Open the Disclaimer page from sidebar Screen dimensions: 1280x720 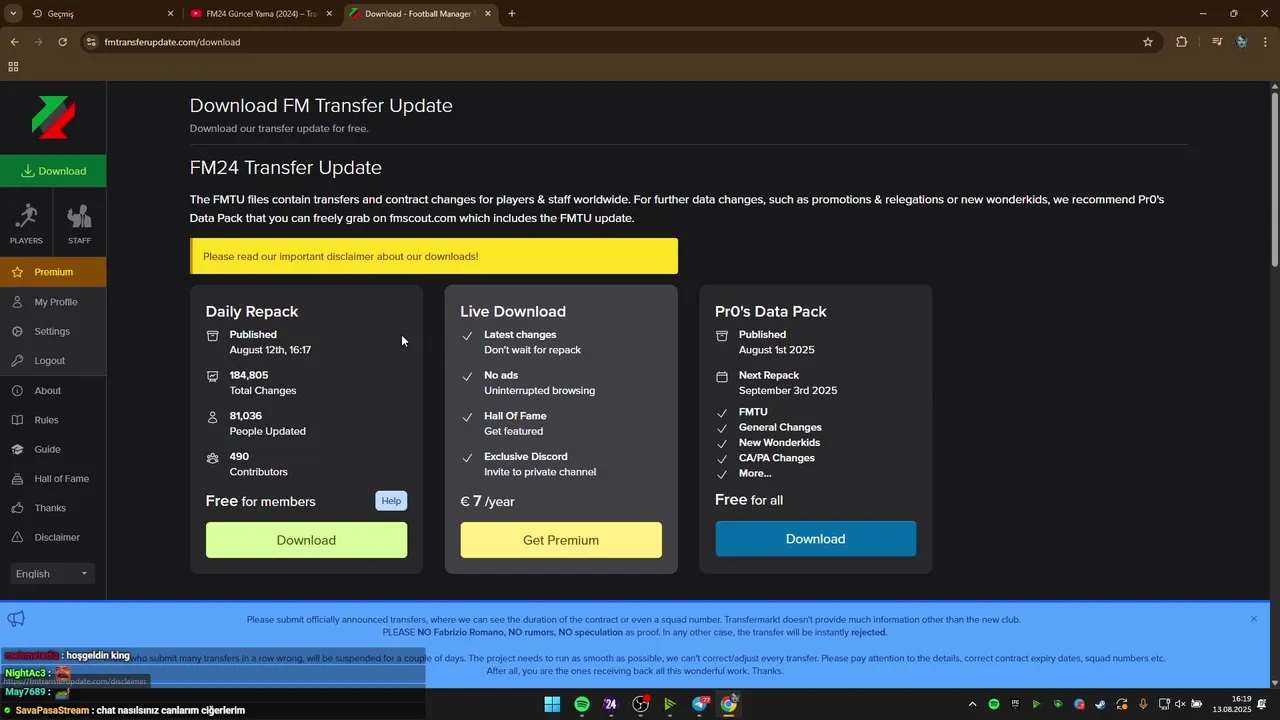click(x=53, y=537)
